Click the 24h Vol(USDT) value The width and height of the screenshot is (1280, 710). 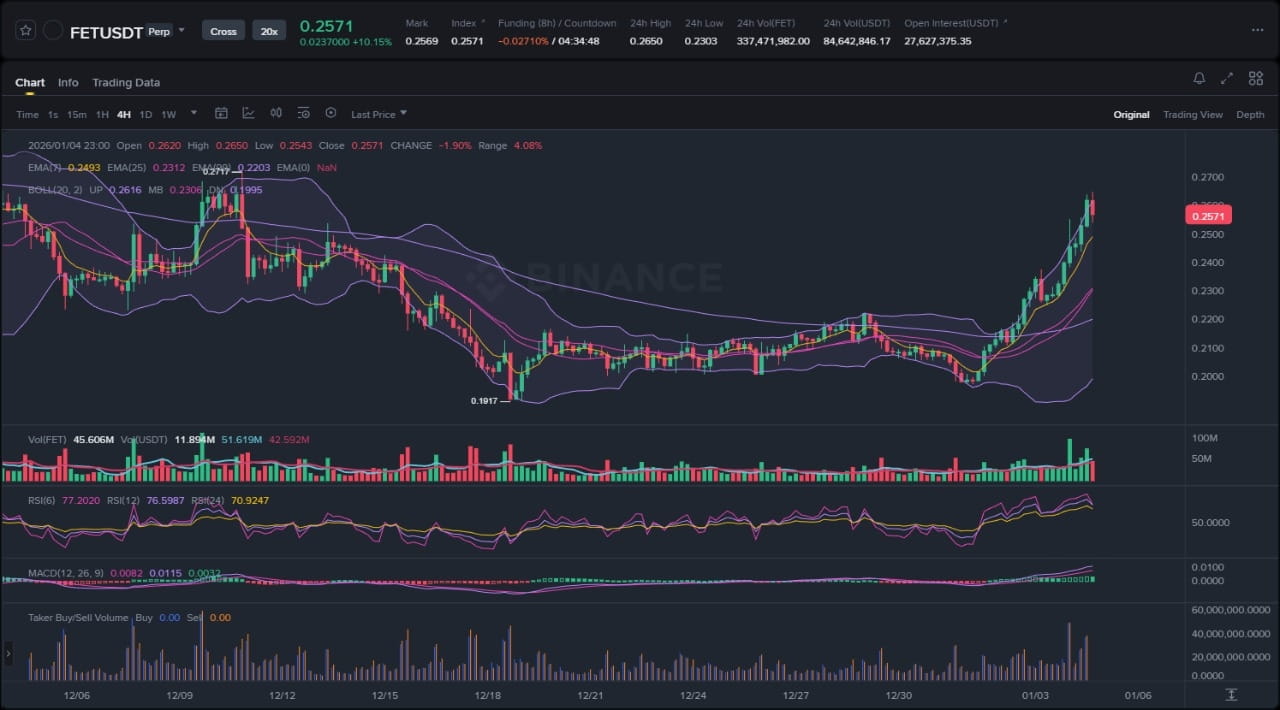coord(856,41)
